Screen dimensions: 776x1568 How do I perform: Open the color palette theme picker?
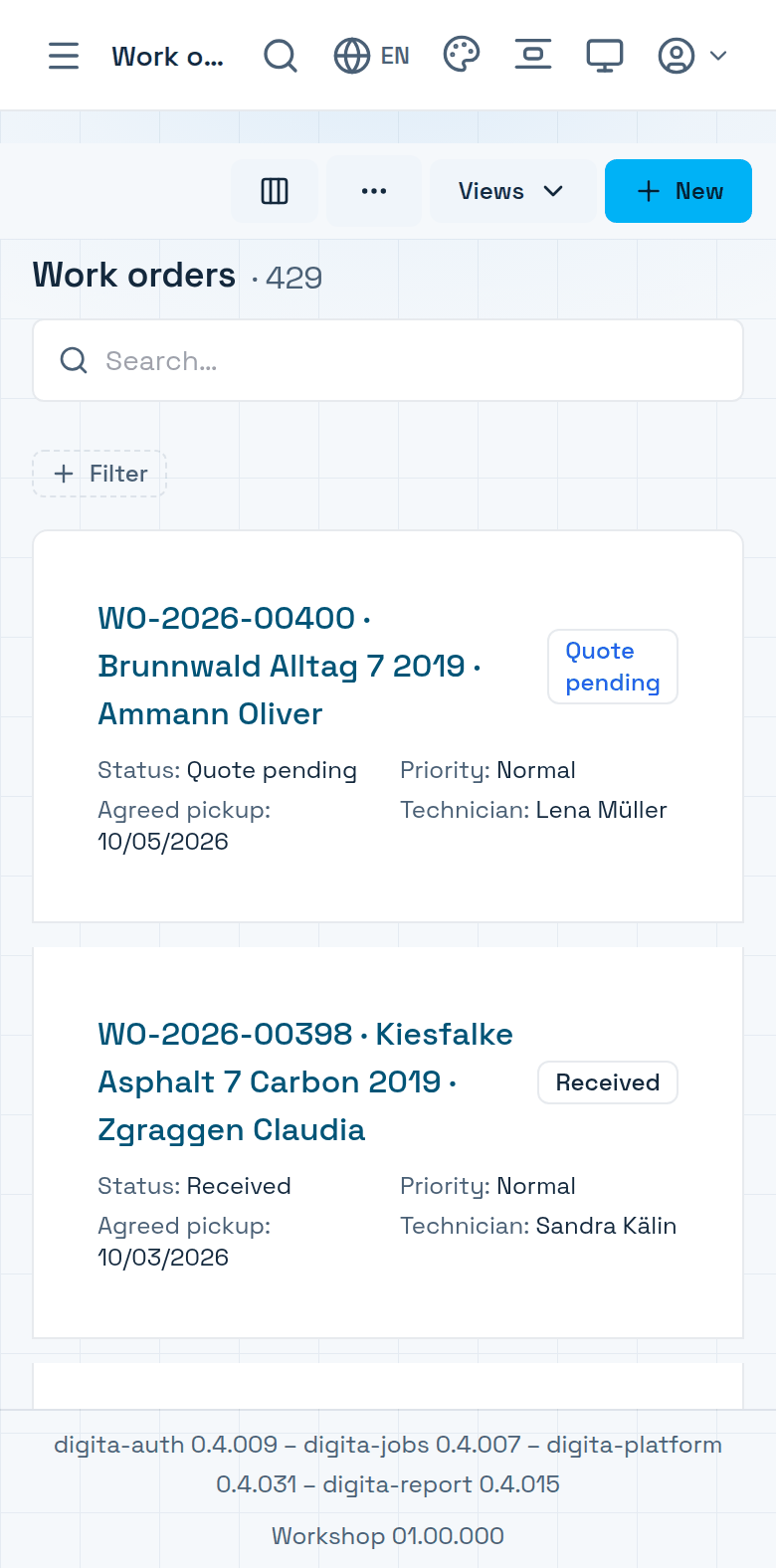[462, 55]
